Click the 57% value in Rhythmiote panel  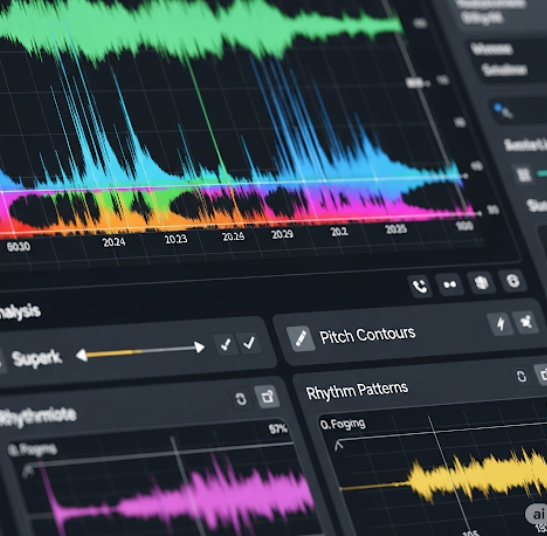pyautogui.click(x=278, y=429)
